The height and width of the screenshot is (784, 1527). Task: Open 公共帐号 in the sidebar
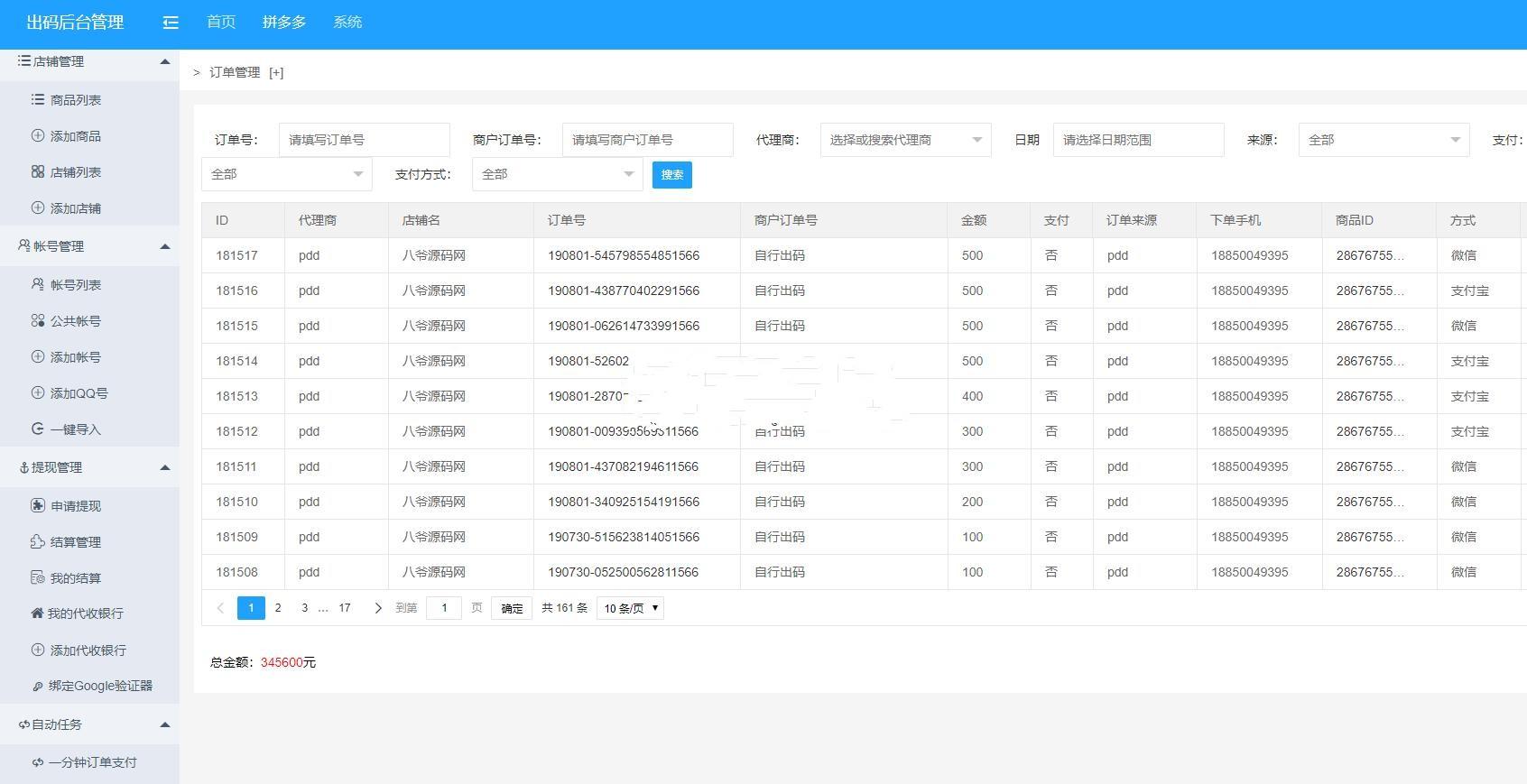click(x=76, y=321)
